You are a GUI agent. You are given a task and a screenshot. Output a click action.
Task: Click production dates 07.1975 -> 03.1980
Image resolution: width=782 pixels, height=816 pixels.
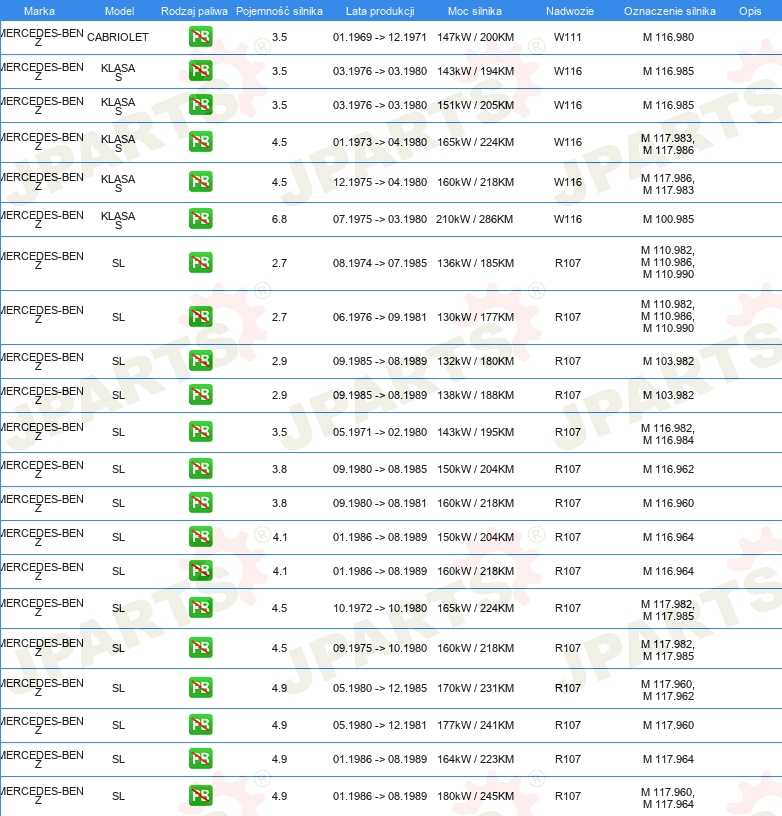pyautogui.click(x=380, y=219)
